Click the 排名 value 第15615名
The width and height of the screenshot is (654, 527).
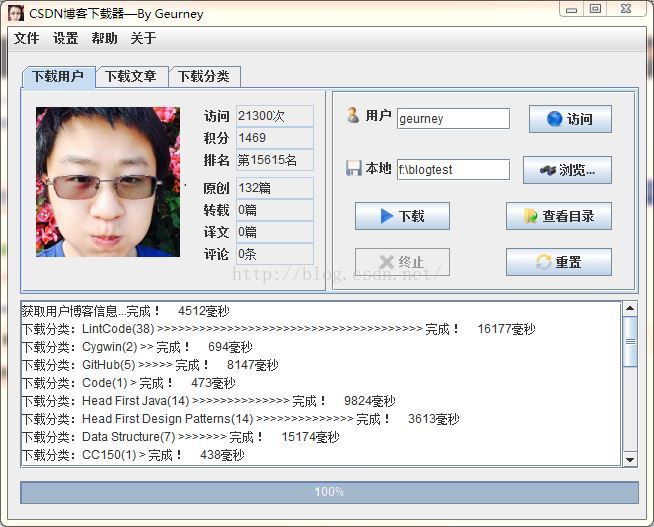274,160
